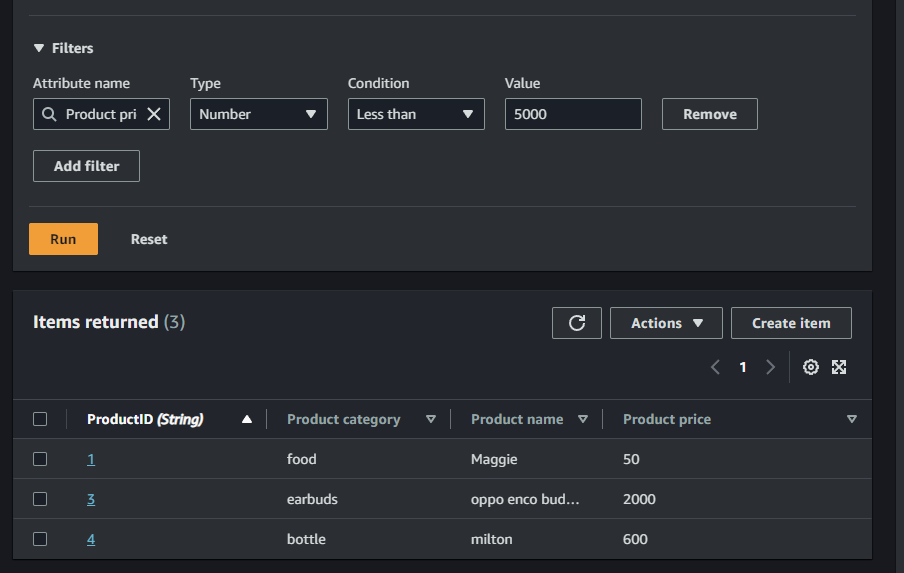
Task: Sort by ProductID ascending arrow
Action: [x=247, y=419]
